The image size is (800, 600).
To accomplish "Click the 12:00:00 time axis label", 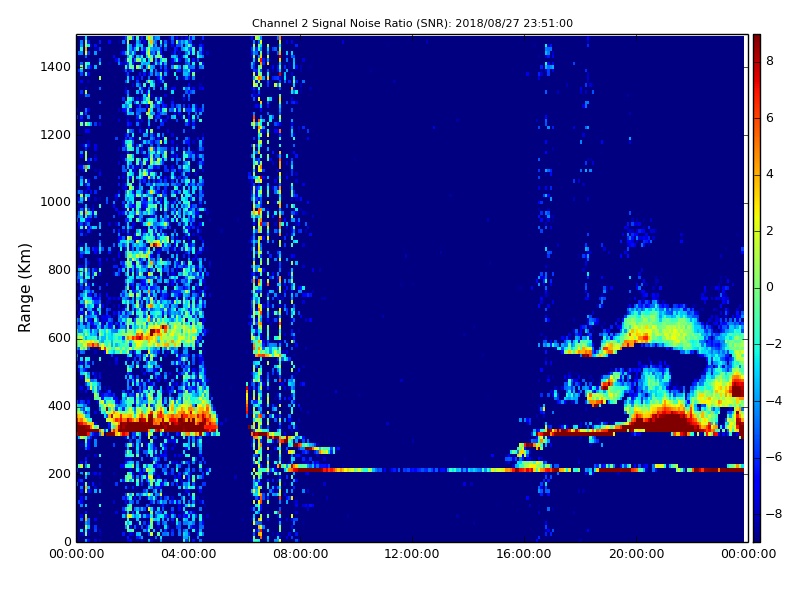I will tap(412, 554).
